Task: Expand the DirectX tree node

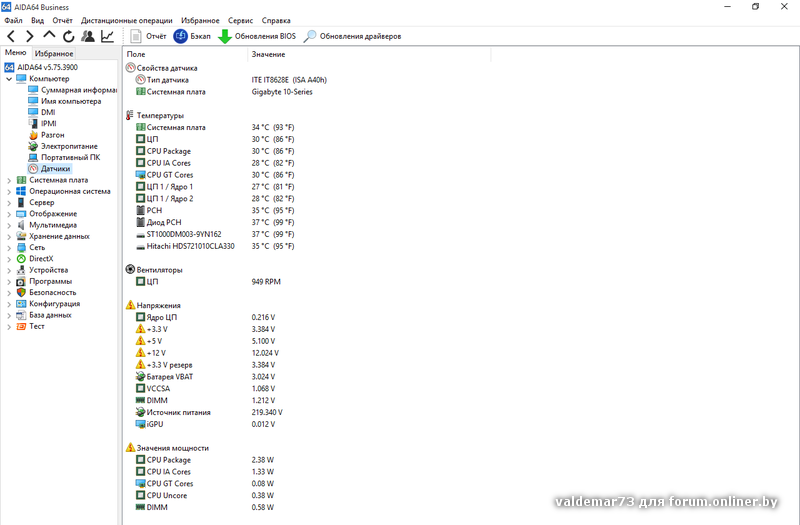Action: click(9, 259)
